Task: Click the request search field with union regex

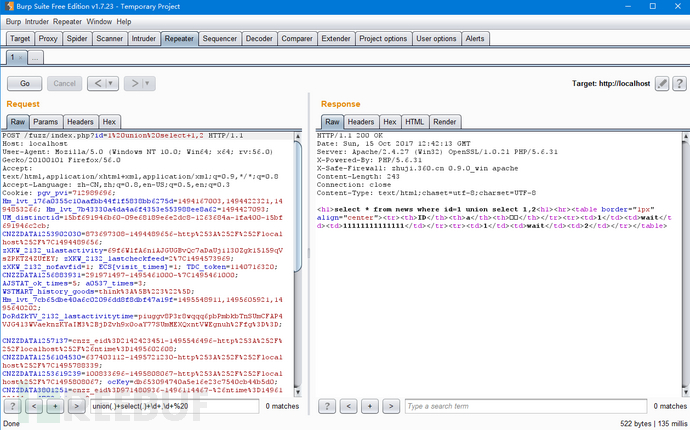Action: [x=175, y=406]
